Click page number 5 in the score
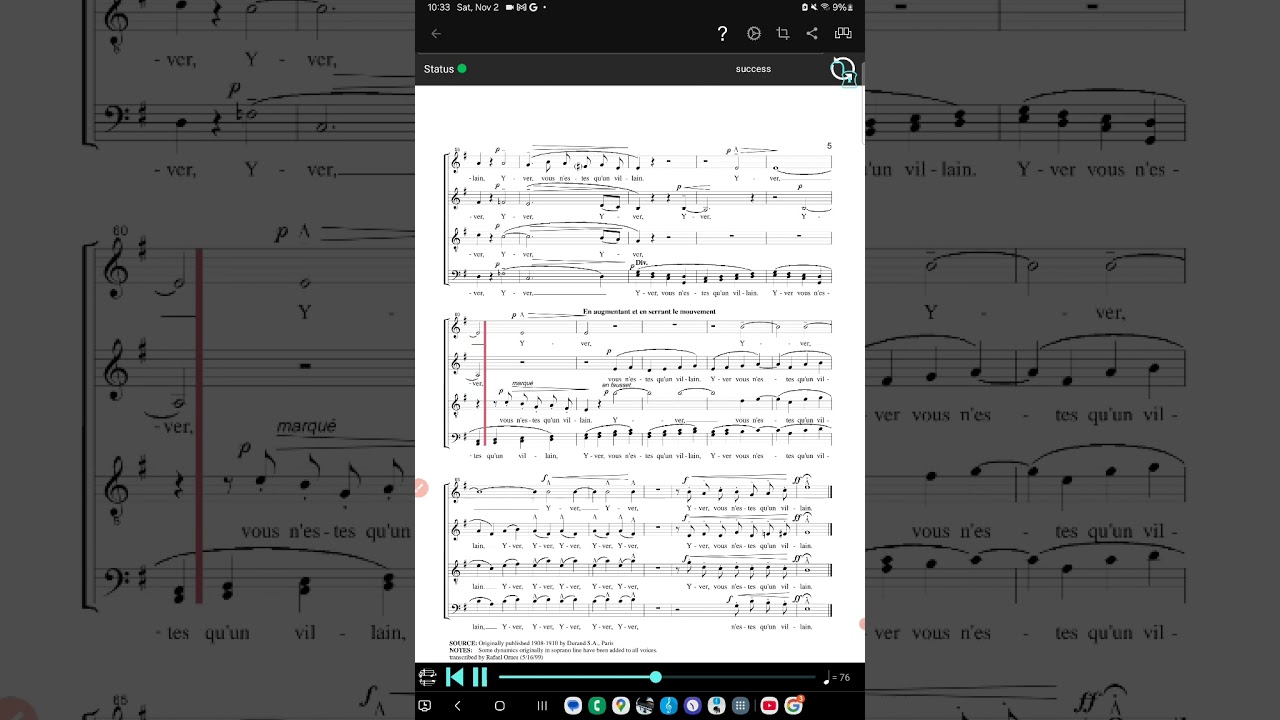The width and height of the screenshot is (1280, 720). click(x=829, y=146)
